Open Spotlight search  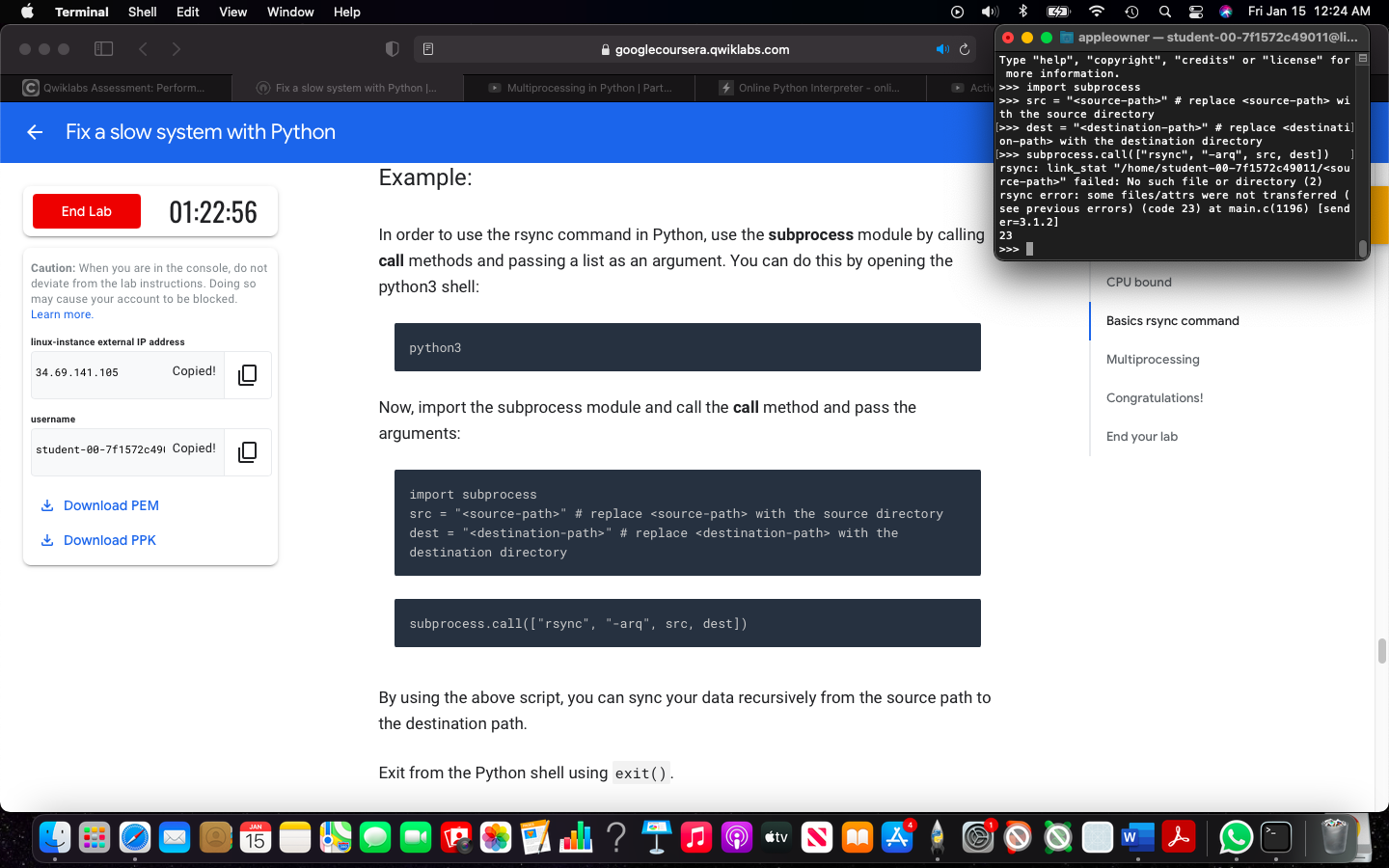1165,12
